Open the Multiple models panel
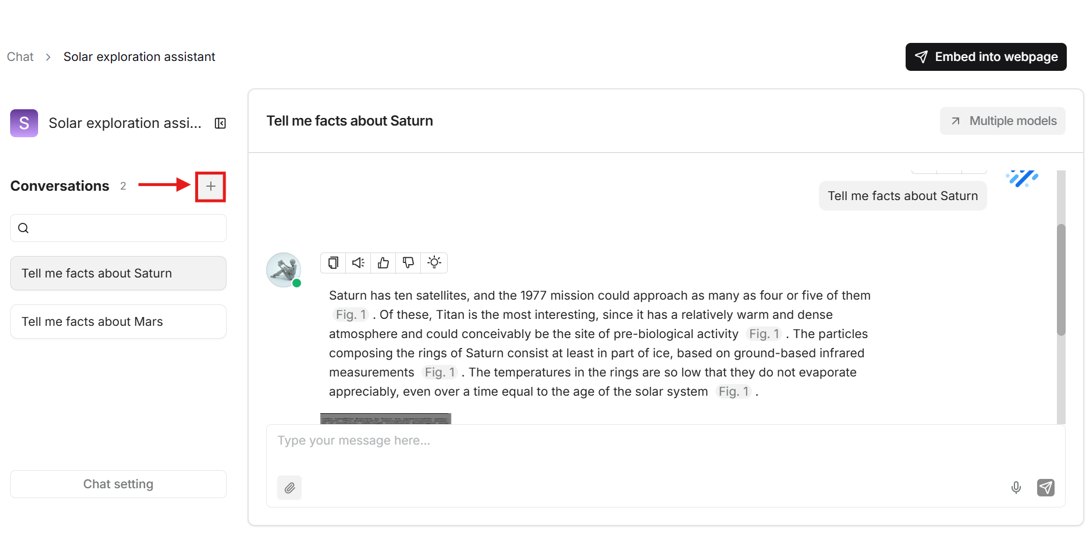This screenshot has height=541, width=1091. click(x=1002, y=121)
